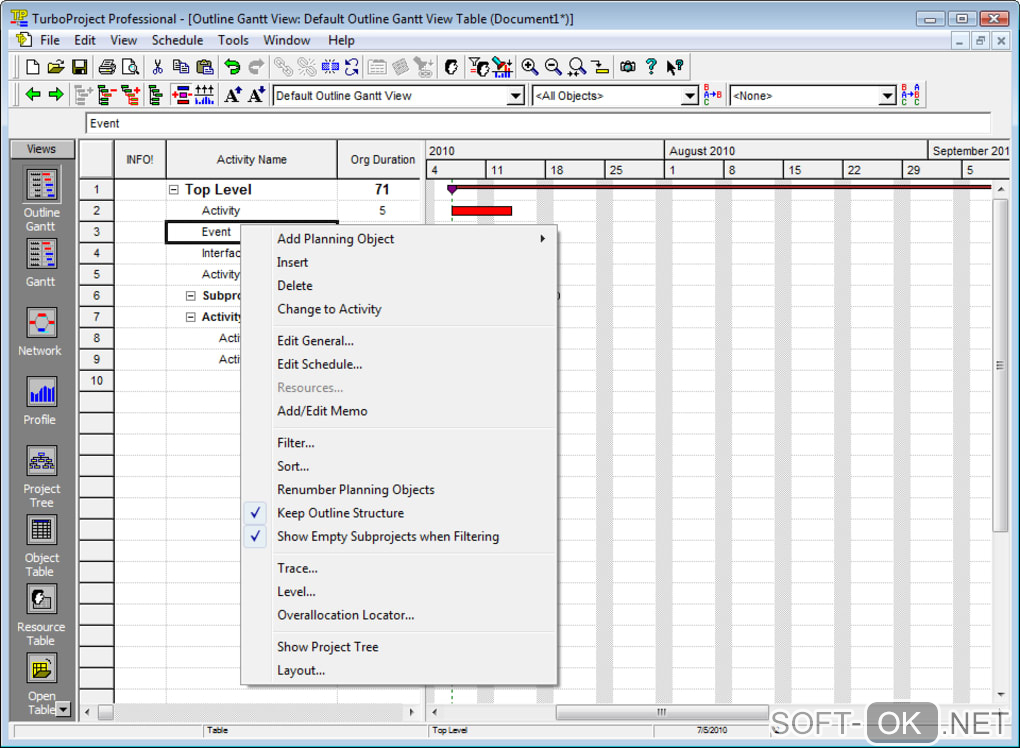Click the Gantt chart horizontal scrollbar thumb
Viewport: 1020px width, 748px height.
click(662, 712)
